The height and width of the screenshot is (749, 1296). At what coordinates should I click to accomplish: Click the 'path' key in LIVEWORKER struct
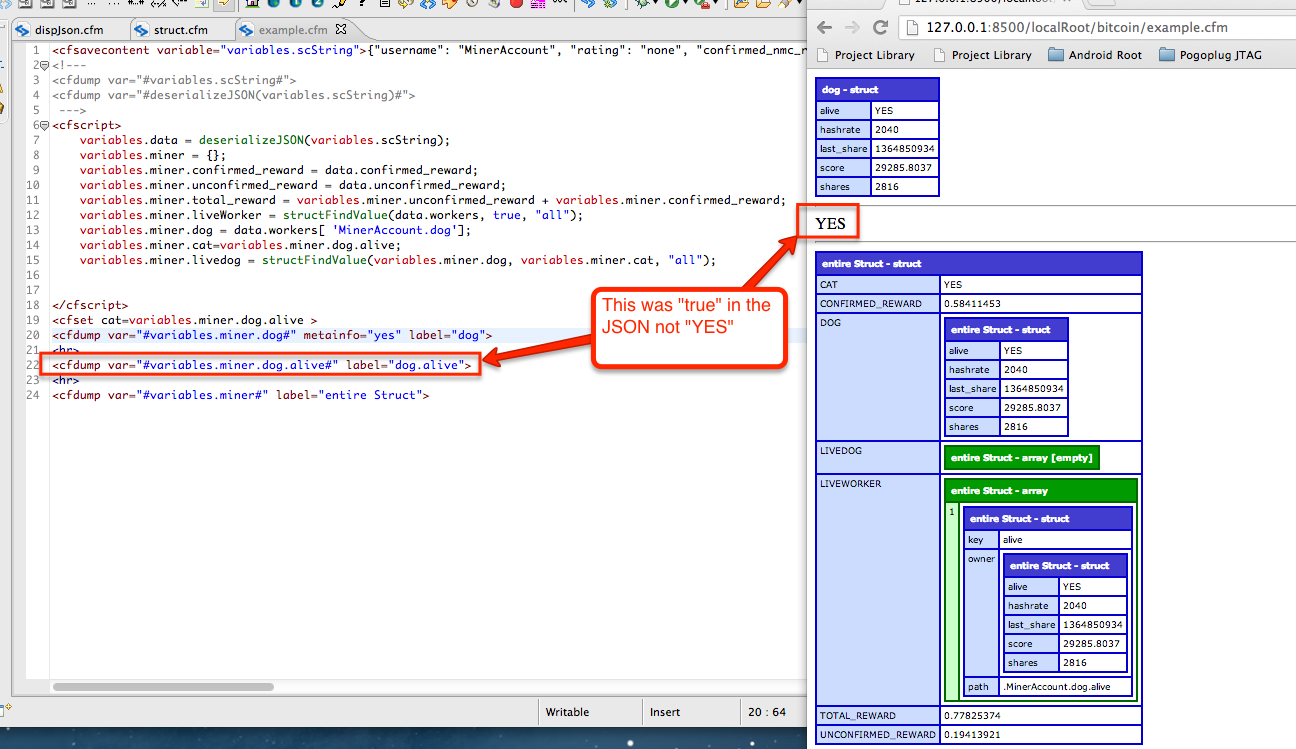(x=981, y=686)
